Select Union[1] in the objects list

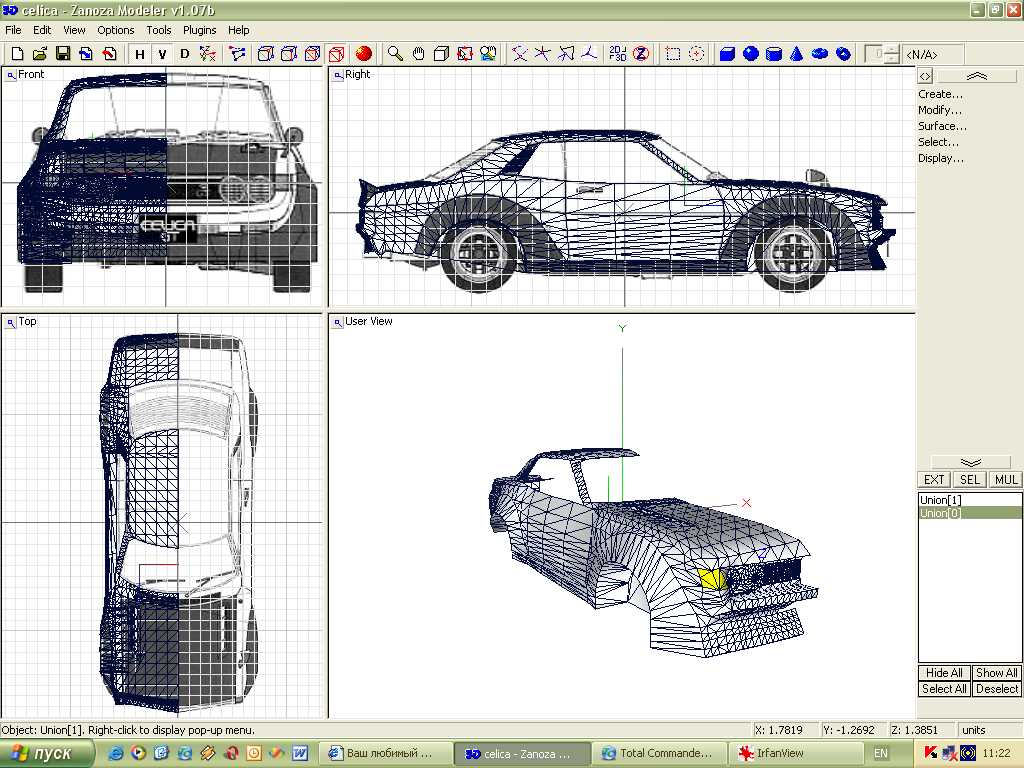point(940,500)
